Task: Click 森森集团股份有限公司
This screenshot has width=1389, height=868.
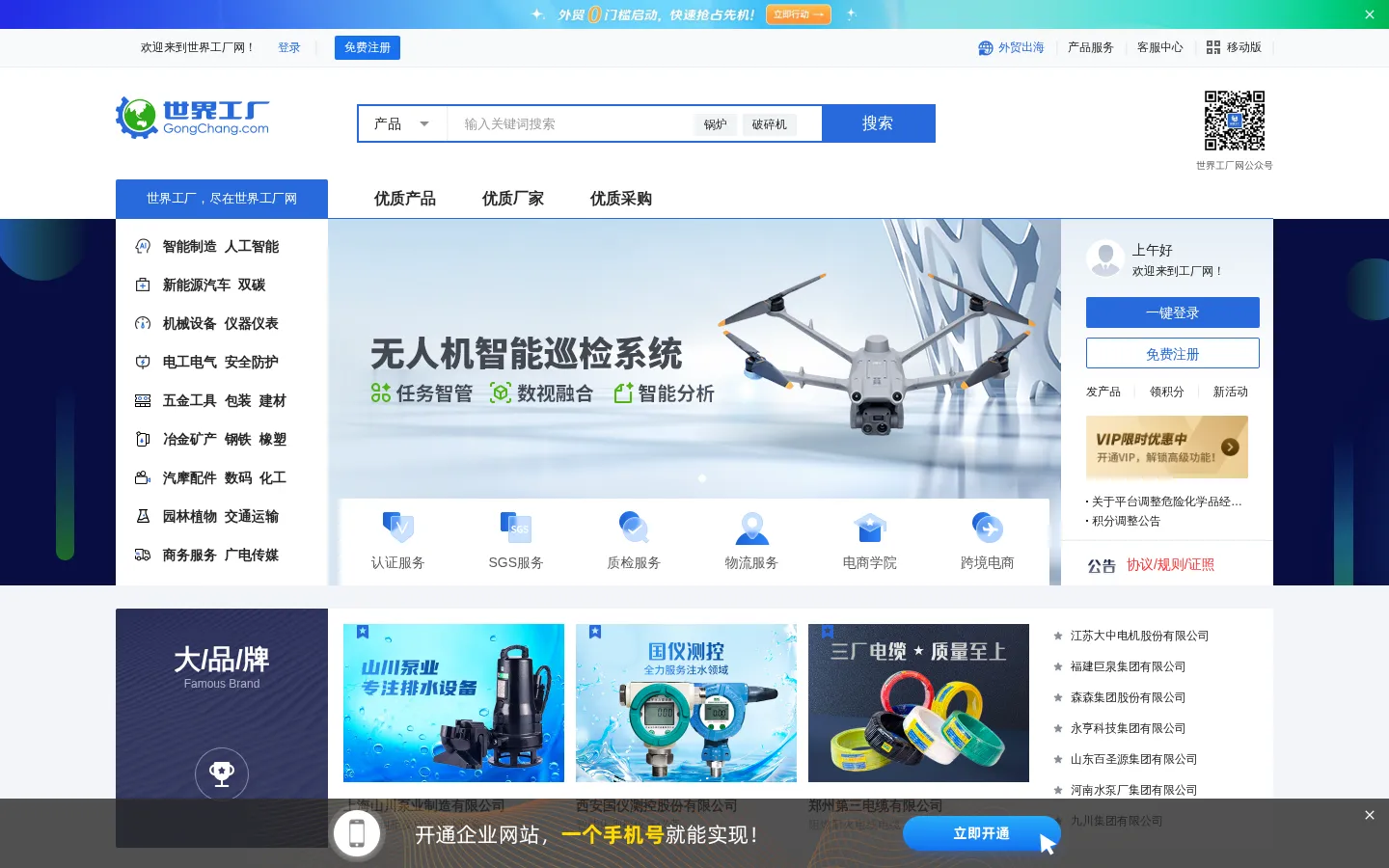Action: click(1128, 697)
